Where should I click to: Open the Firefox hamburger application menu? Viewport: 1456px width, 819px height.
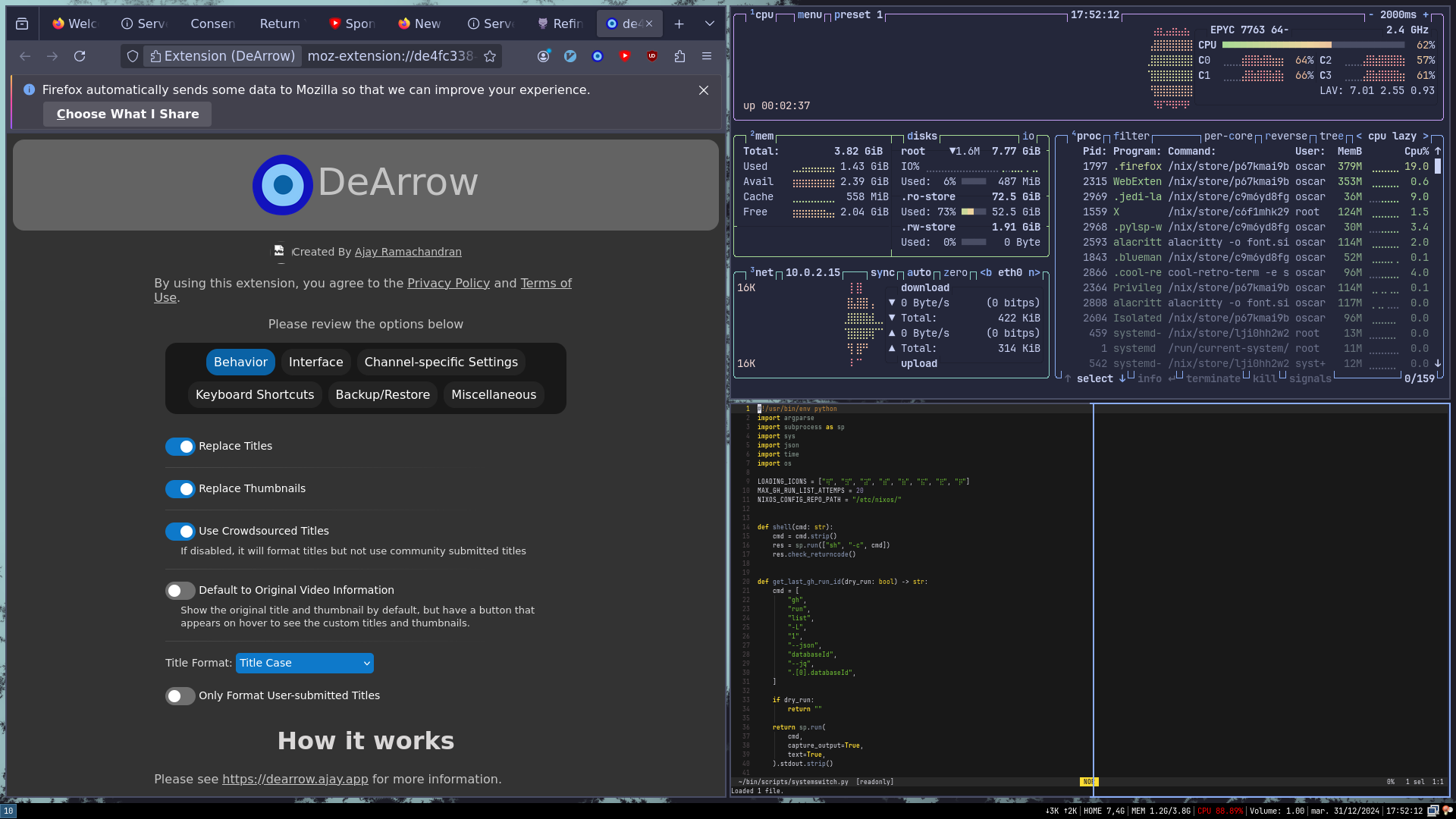coord(707,56)
